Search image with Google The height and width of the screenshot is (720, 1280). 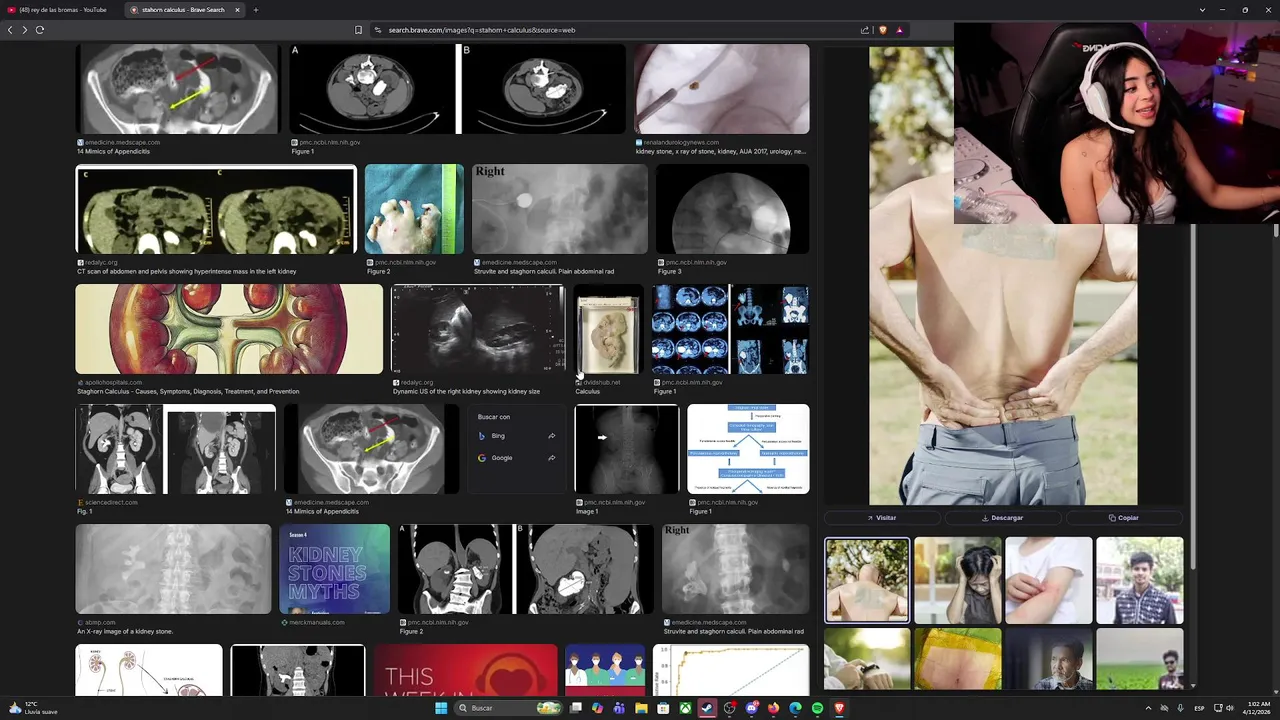coord(517,458)
